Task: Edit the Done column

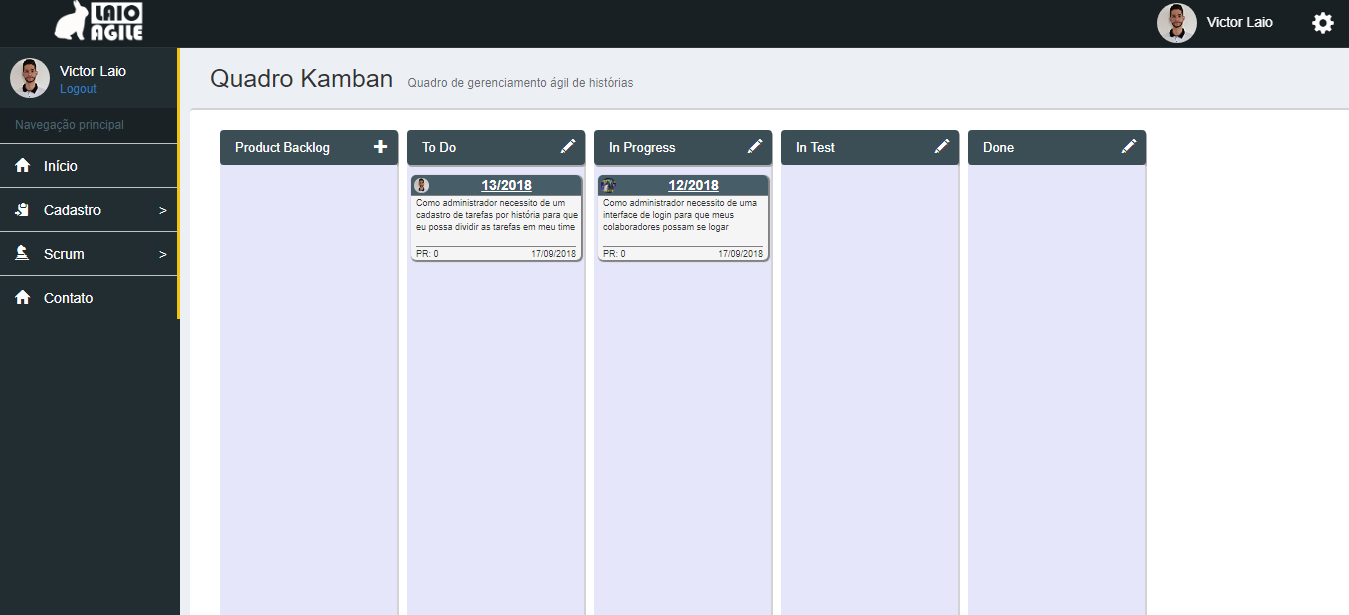Action: [1129, 146]
